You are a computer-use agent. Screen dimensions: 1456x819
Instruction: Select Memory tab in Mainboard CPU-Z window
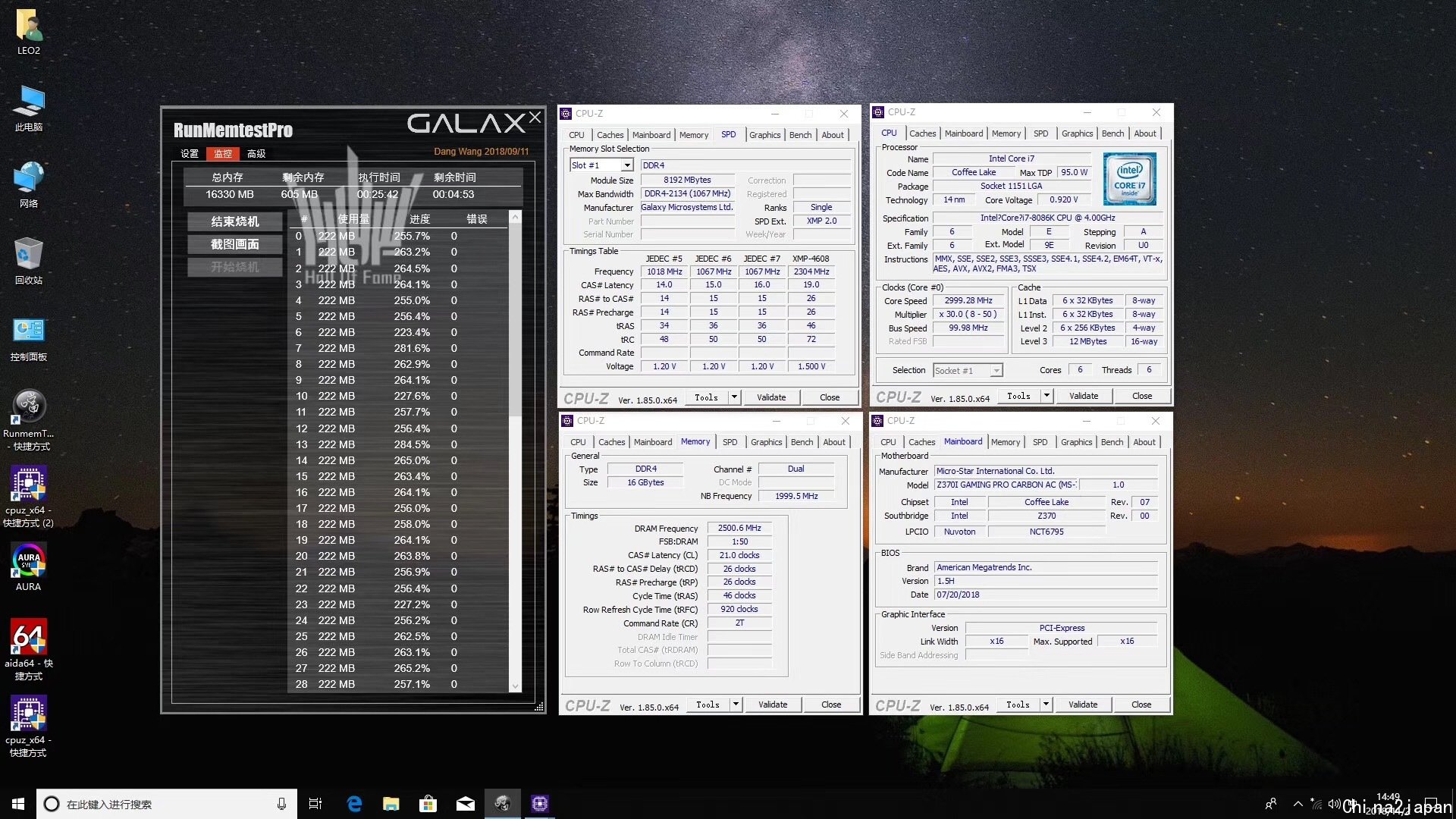1005,442
